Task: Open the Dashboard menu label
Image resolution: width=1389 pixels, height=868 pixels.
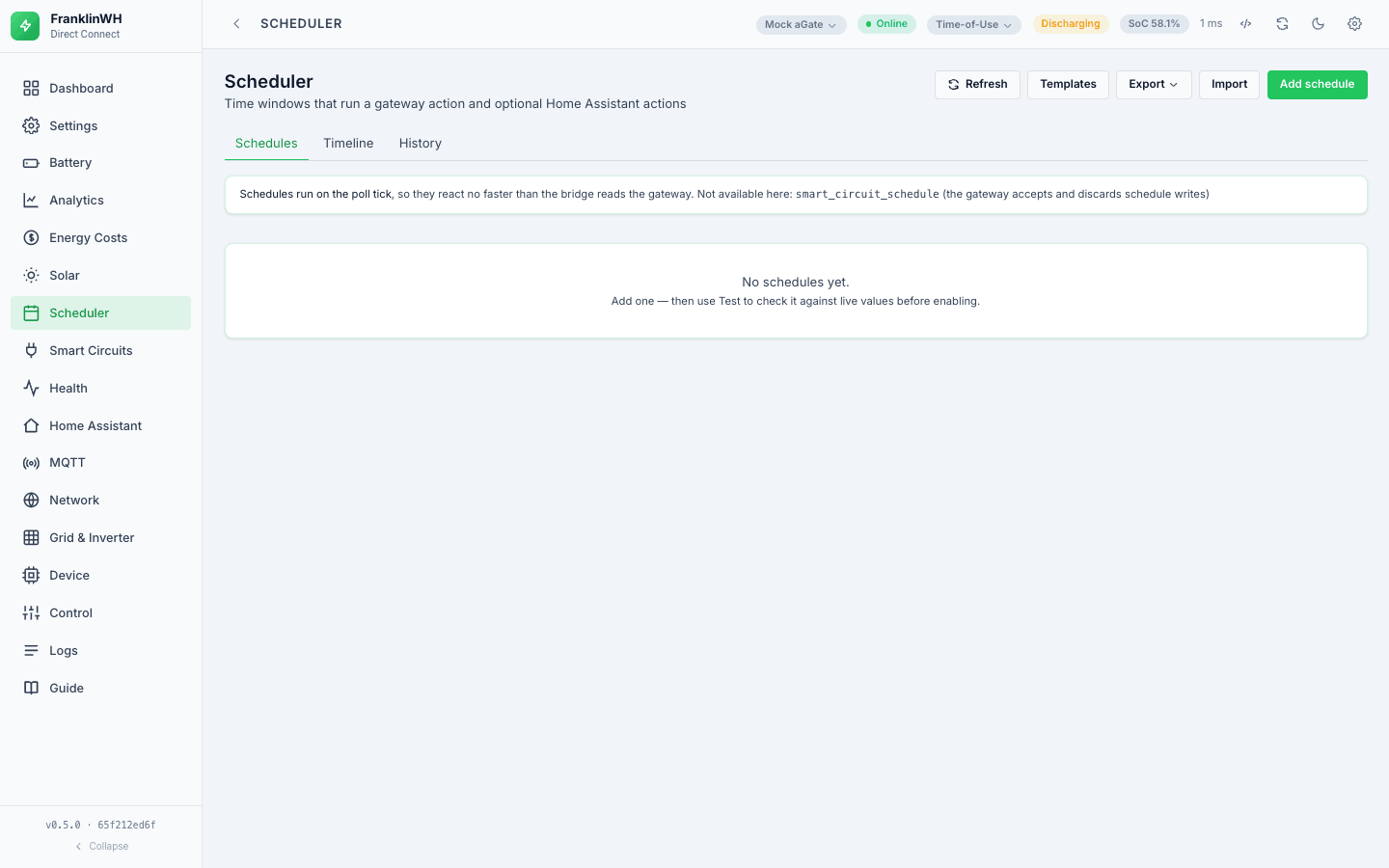Action: (x=81, y=88)
